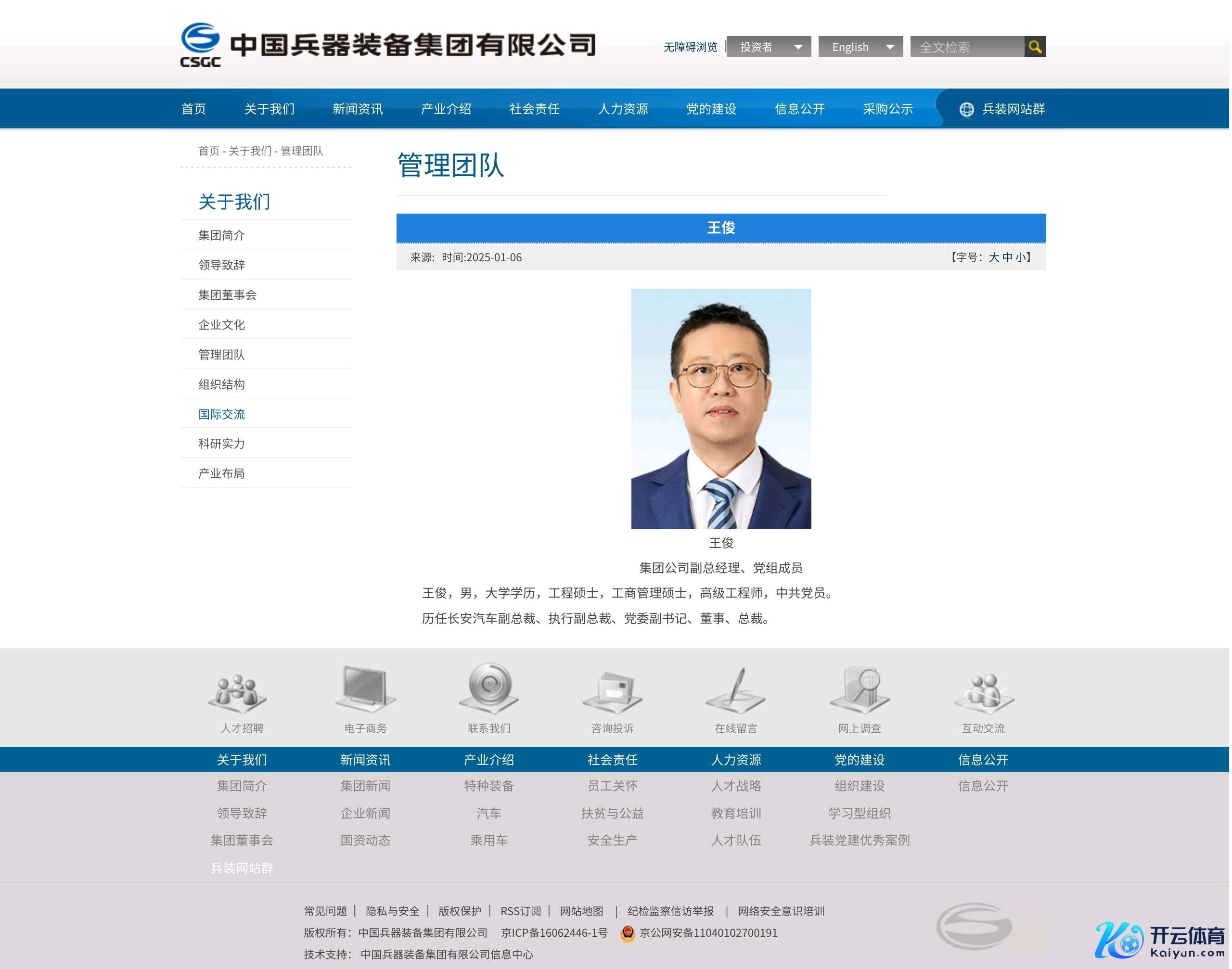Click the yellow magnifier search icon

click(1037, 47)
